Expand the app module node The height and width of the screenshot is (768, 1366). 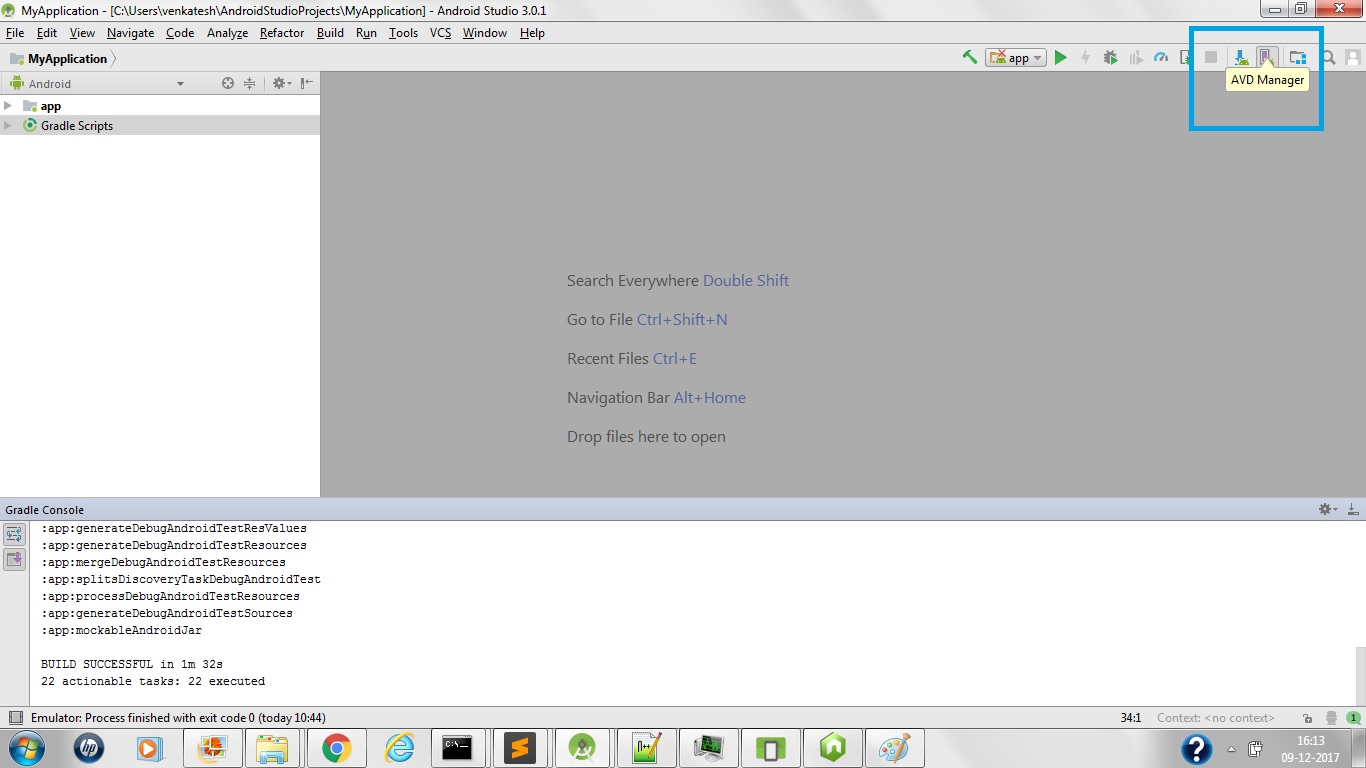8,106
